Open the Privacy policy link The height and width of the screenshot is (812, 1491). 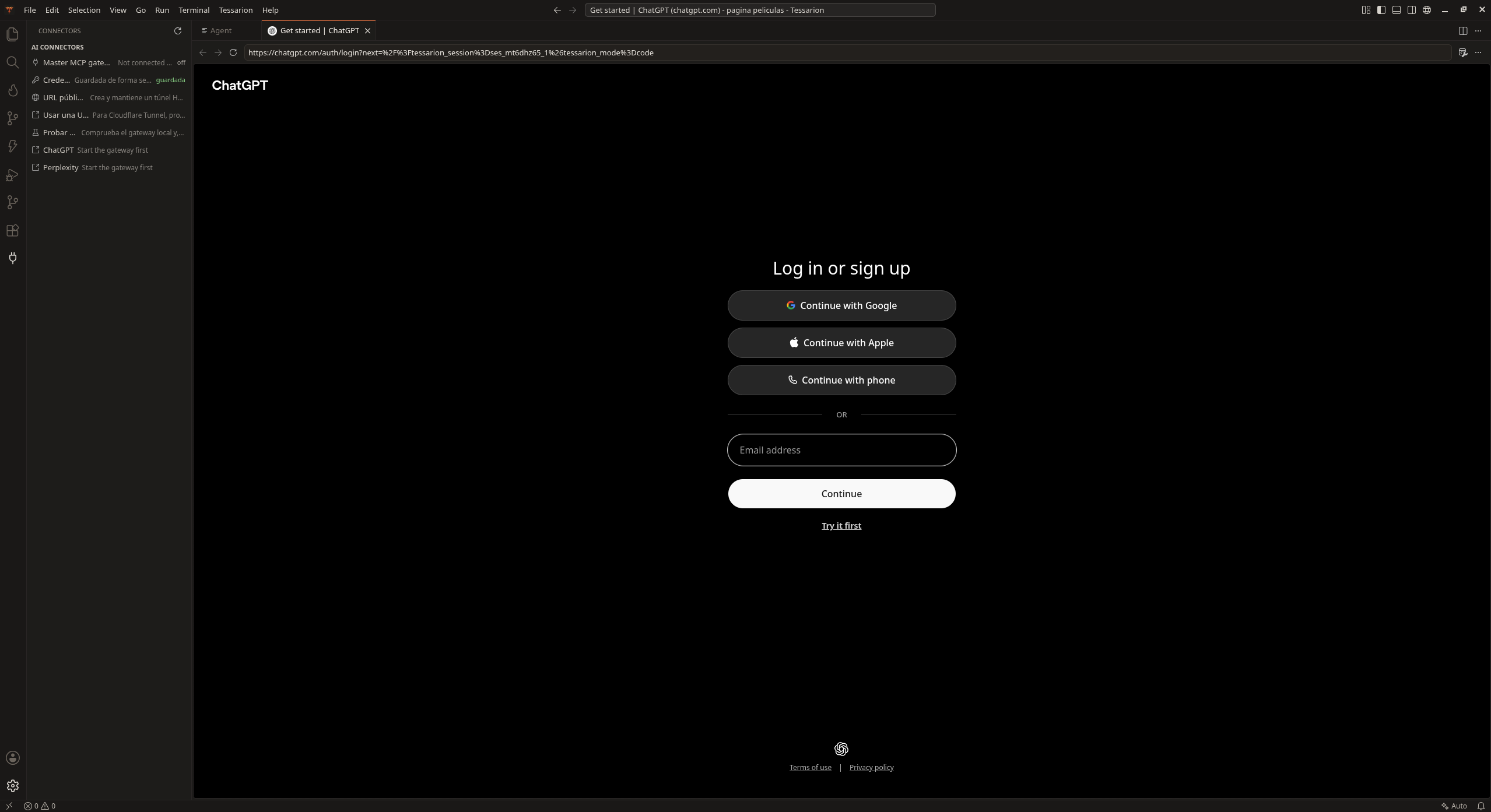point(871,768)
